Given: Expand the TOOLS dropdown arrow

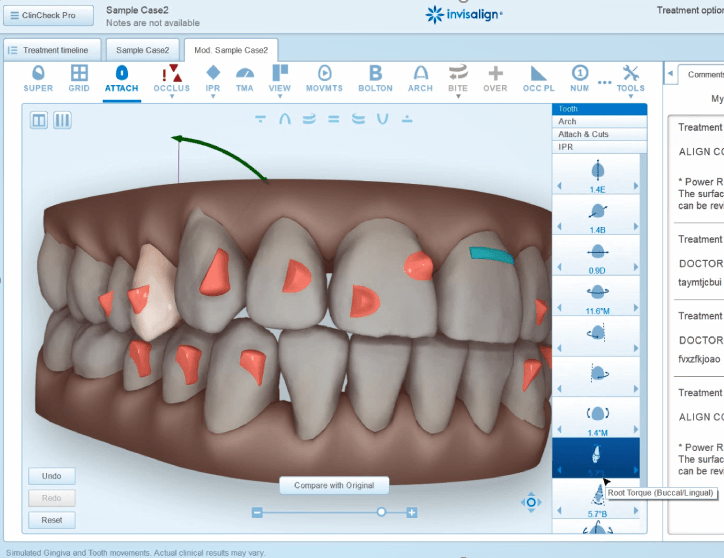Looking at the screenshot, I should coord(631,97).
